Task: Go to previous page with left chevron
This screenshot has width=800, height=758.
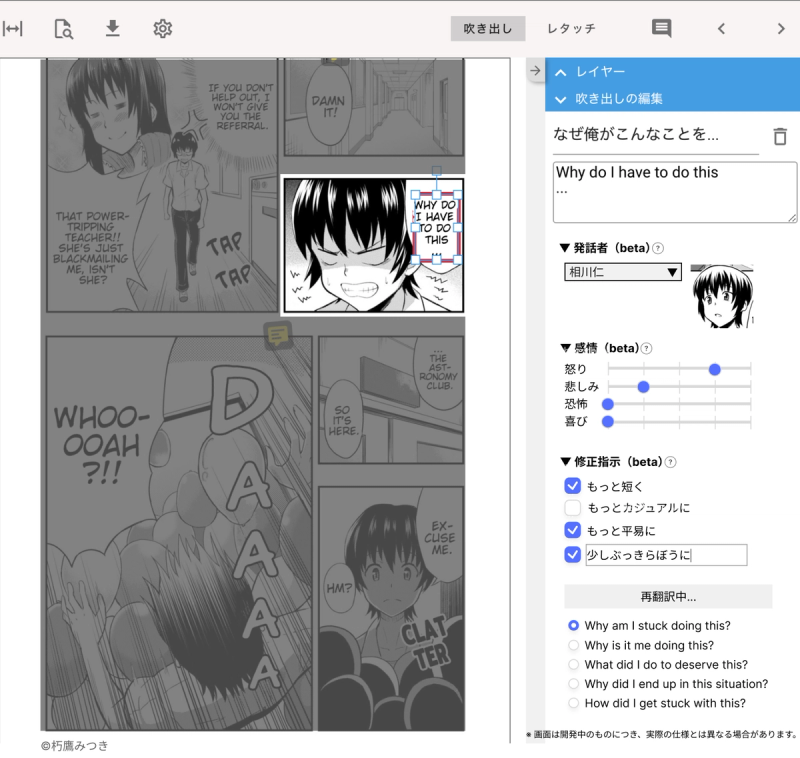Action: click(x=721, y=29)
